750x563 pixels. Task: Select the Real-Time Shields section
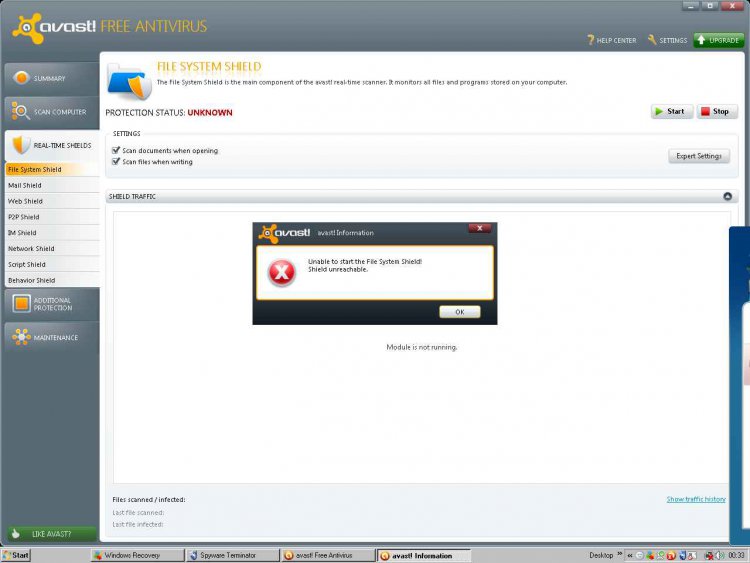[52, 145]
